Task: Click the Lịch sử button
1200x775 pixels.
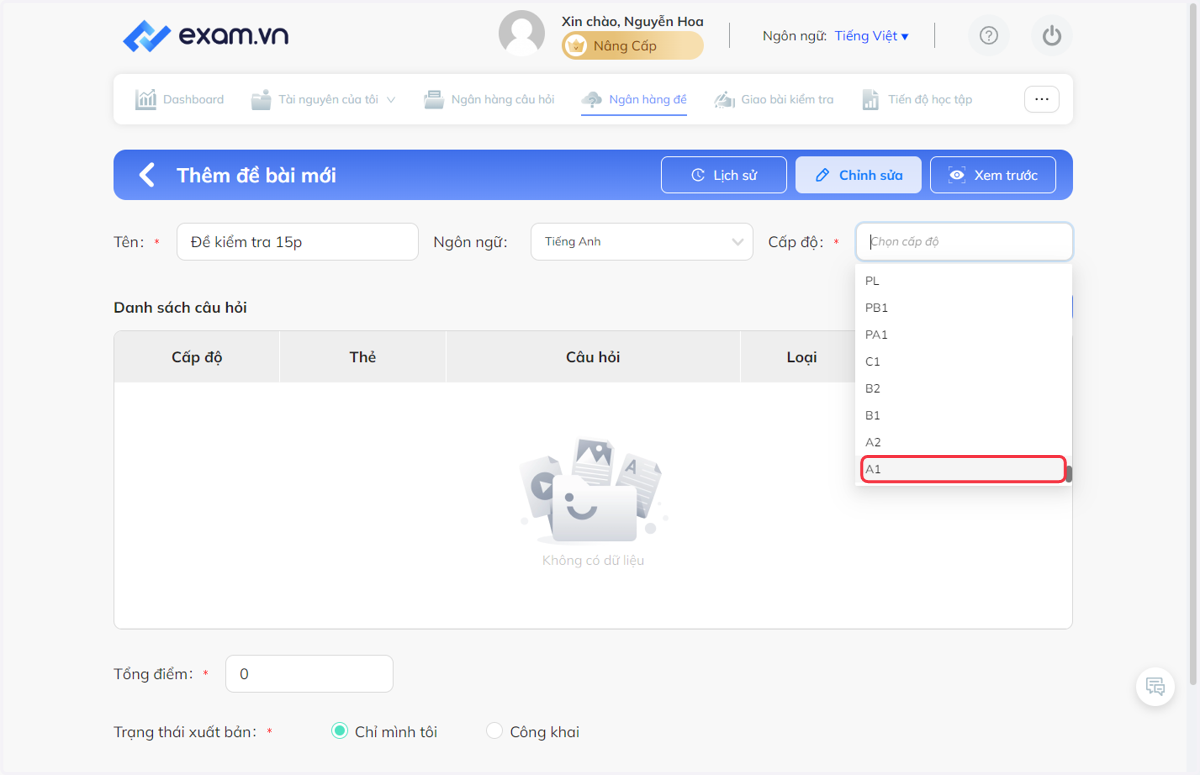Action: [x=724, y=175]
